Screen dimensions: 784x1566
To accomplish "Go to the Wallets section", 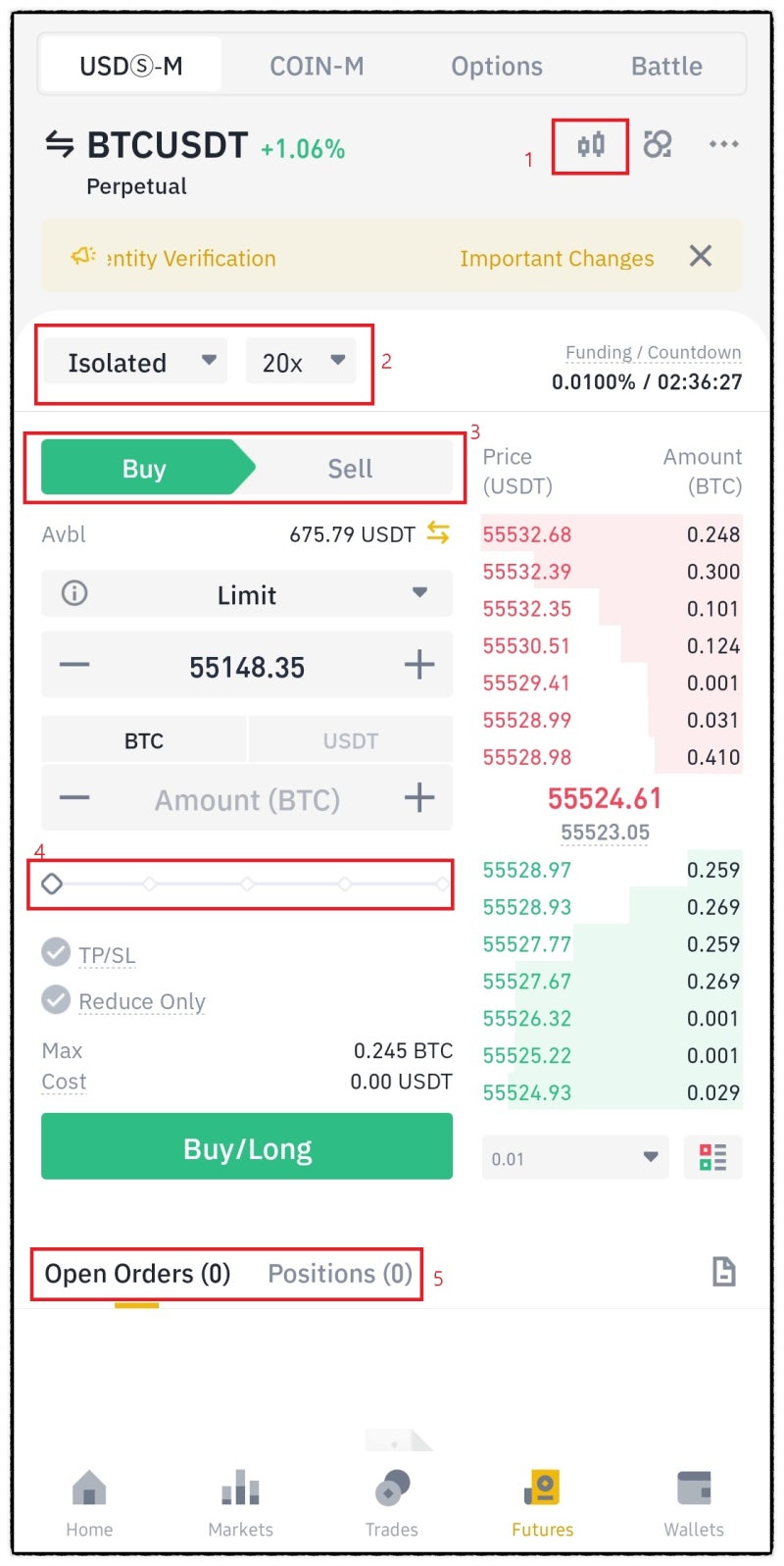I will click(x=693, y=1503).
